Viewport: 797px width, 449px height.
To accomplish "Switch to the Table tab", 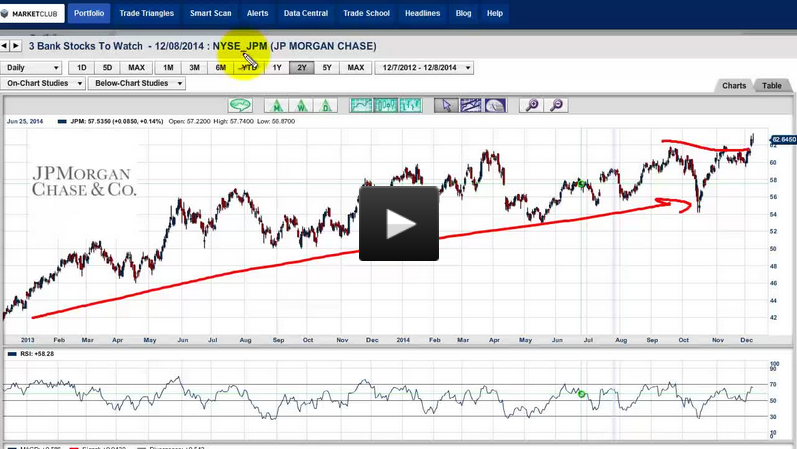I will coord(772,85).
